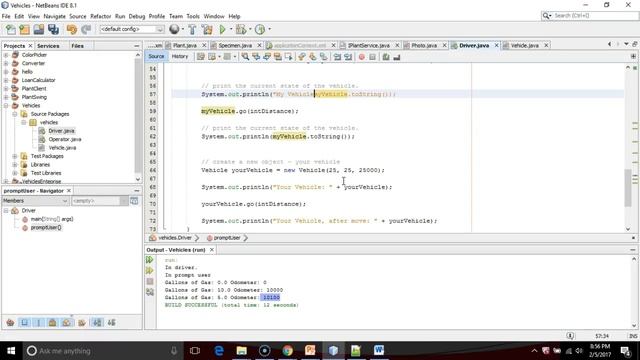
Task: Toggle Show Static Members in Navigator
Action: tap(38, 323)
